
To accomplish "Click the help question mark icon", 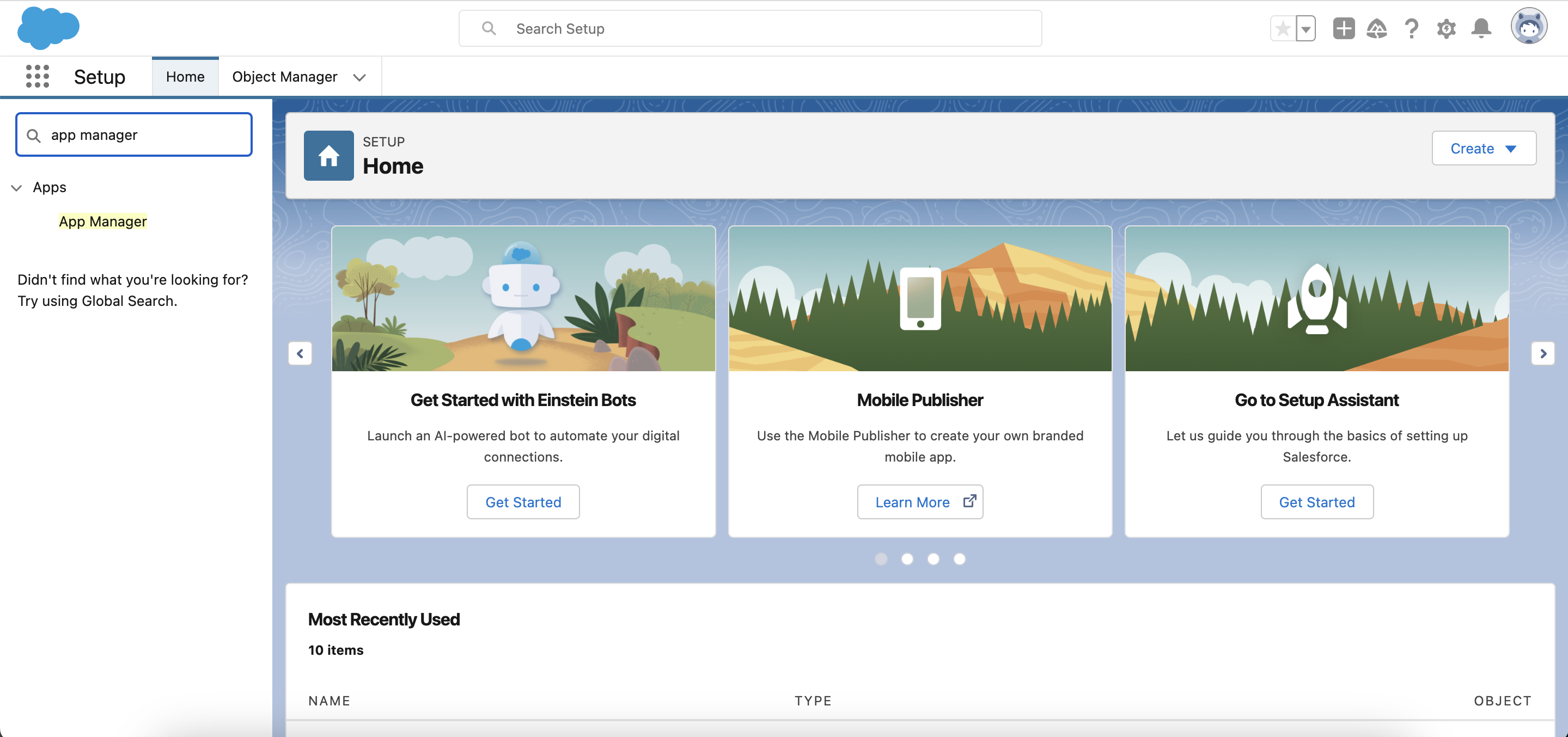I will pyautogui.click(x=1411, y=28).
